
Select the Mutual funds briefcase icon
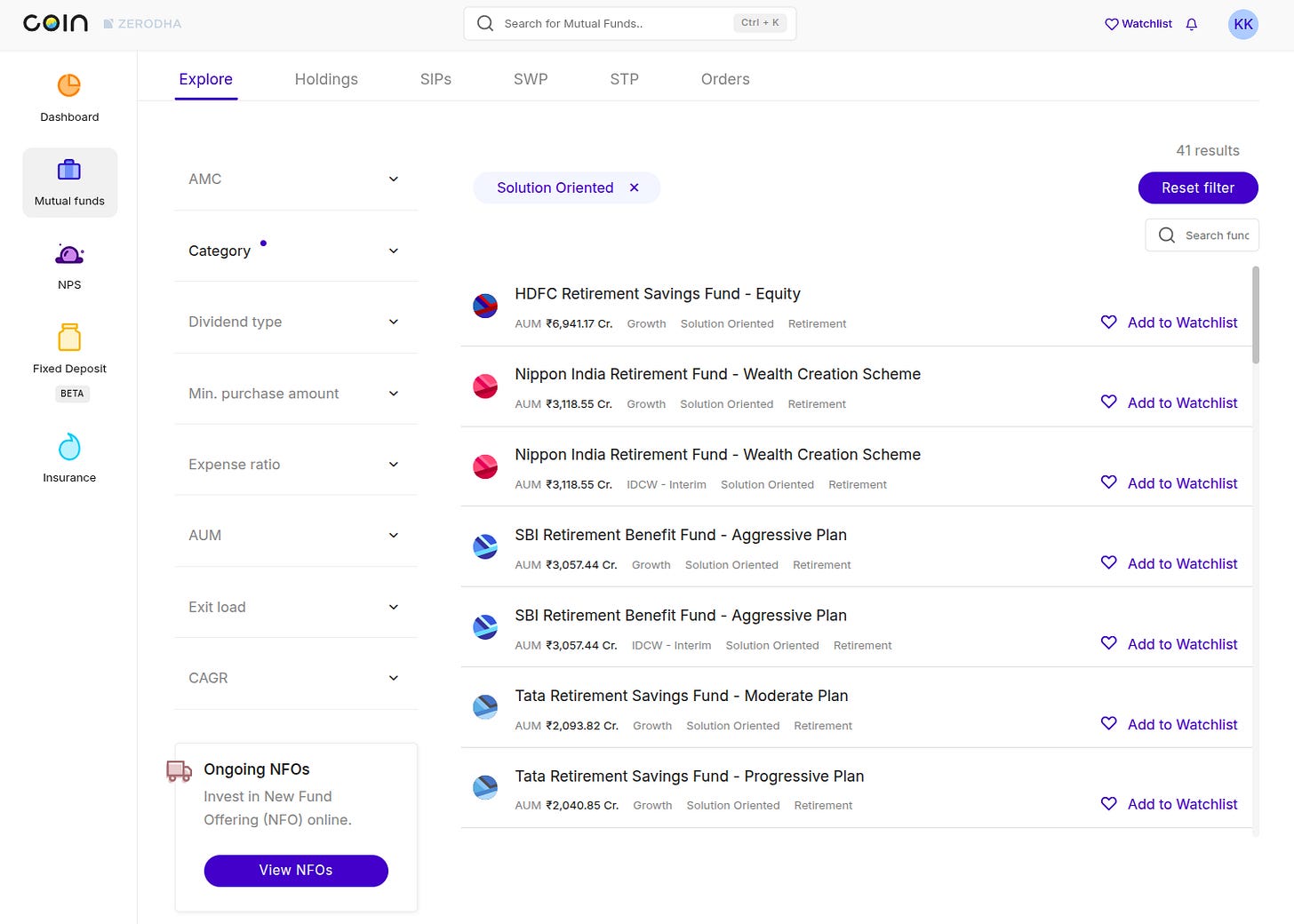(69, 169)
